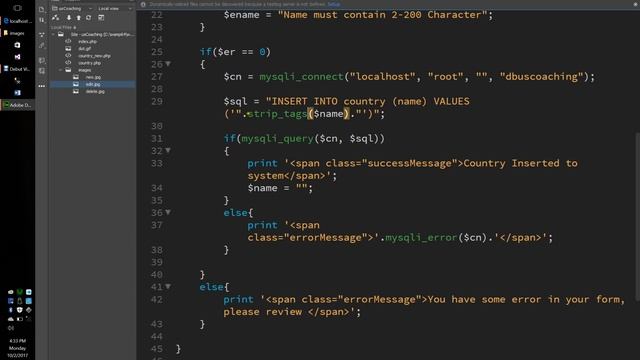
Task: Click the system clock showing 4:33 PM
Action: click(x=17, y=341)
